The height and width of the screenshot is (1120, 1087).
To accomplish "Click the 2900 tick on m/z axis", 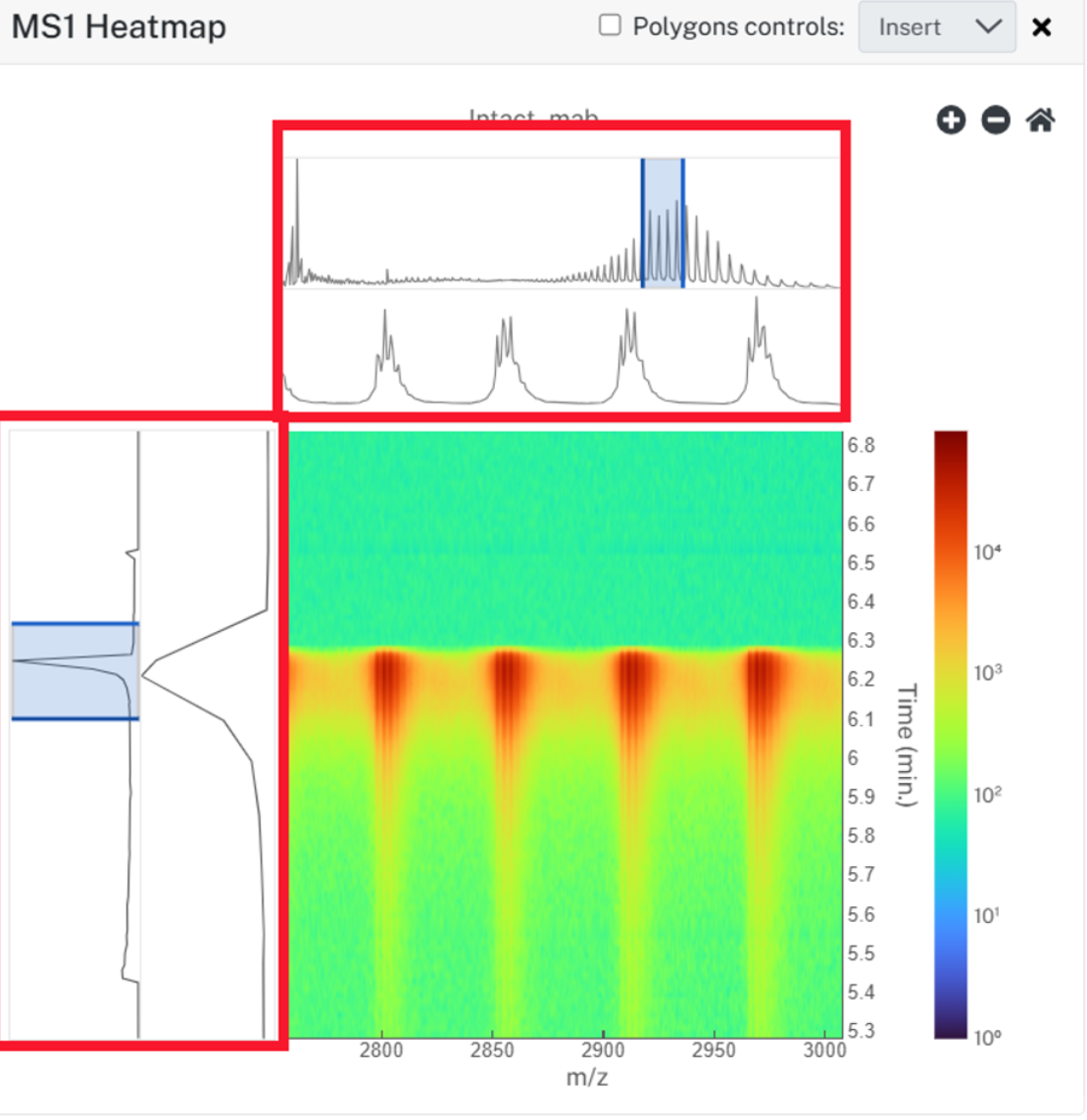I will coord(603,1050).
